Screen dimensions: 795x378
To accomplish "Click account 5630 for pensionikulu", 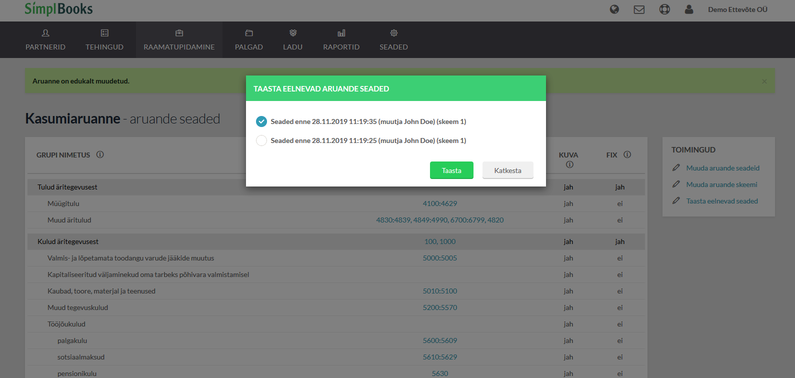I will click(440, 373).
